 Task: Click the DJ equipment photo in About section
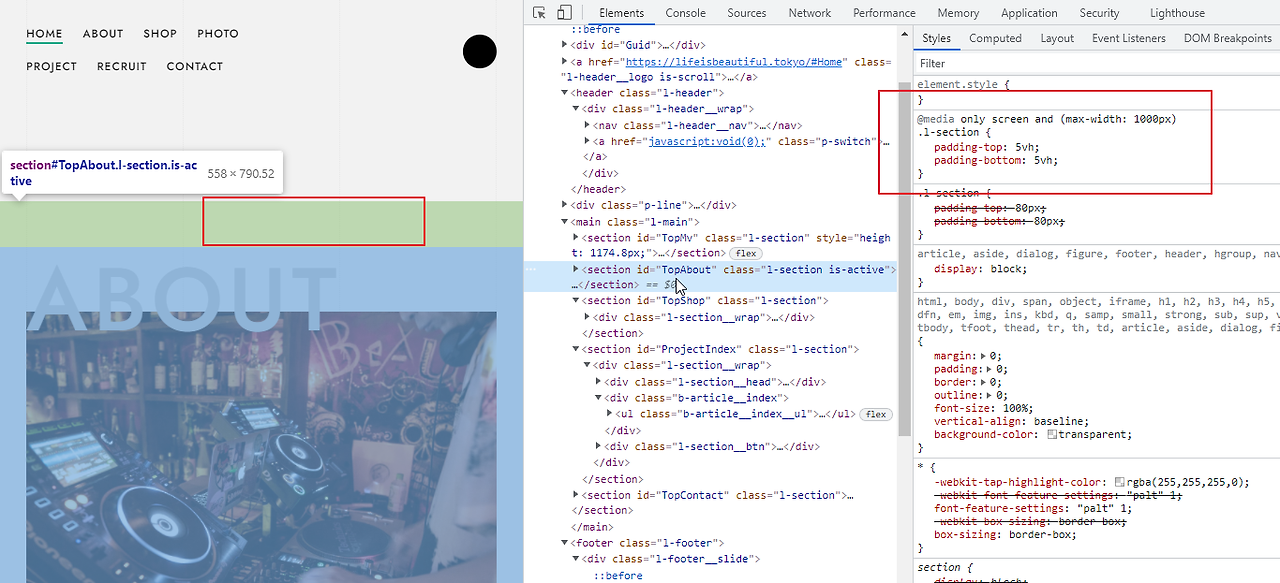coord(261,447)
